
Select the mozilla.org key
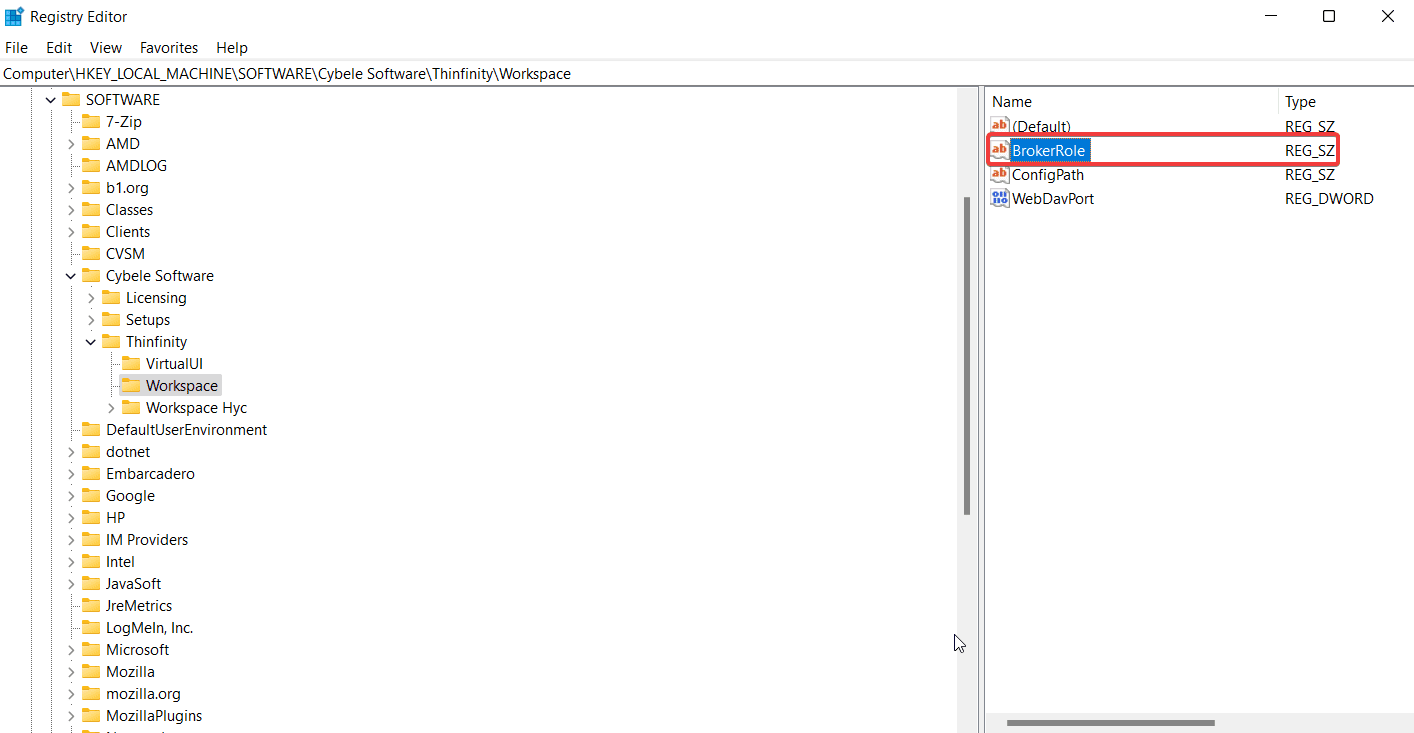pyautogui.click(x=144, y=694)
